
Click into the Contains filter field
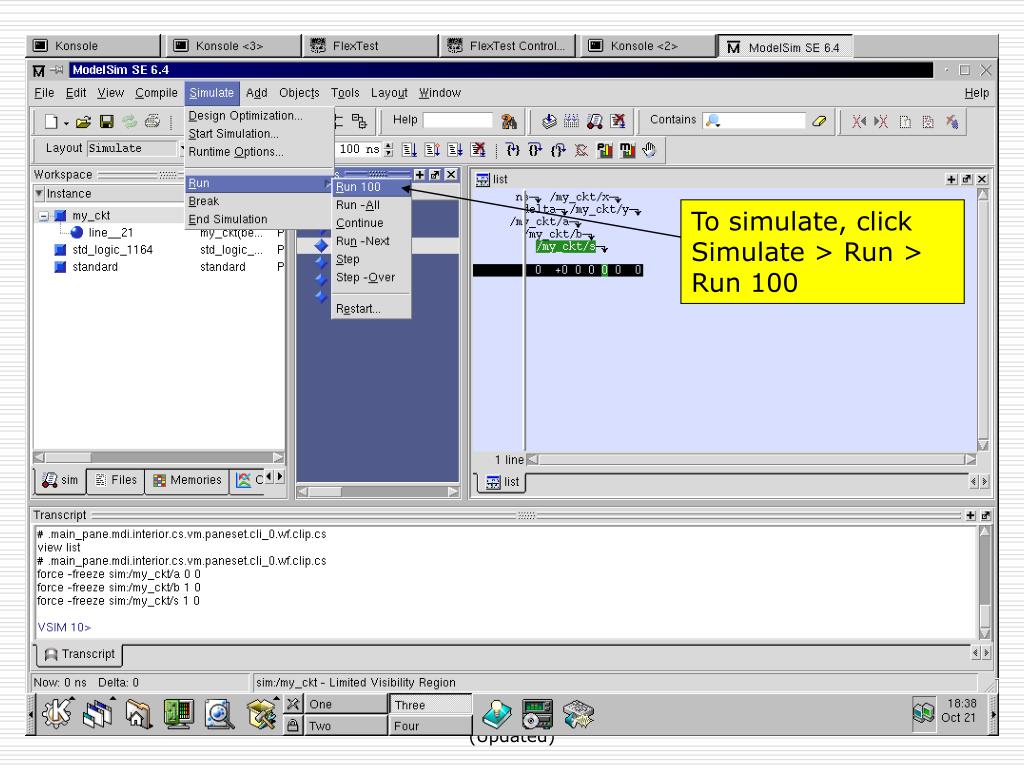[x=754, y=120]
